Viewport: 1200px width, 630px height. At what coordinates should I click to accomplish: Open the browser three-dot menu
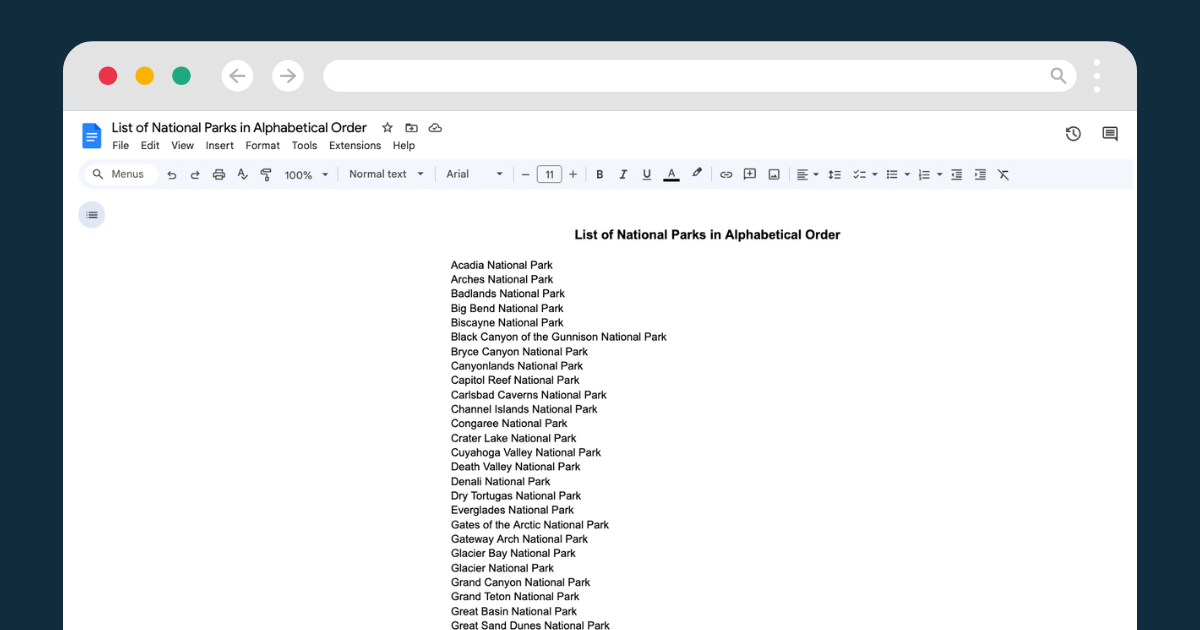[x=1097, y=76]
